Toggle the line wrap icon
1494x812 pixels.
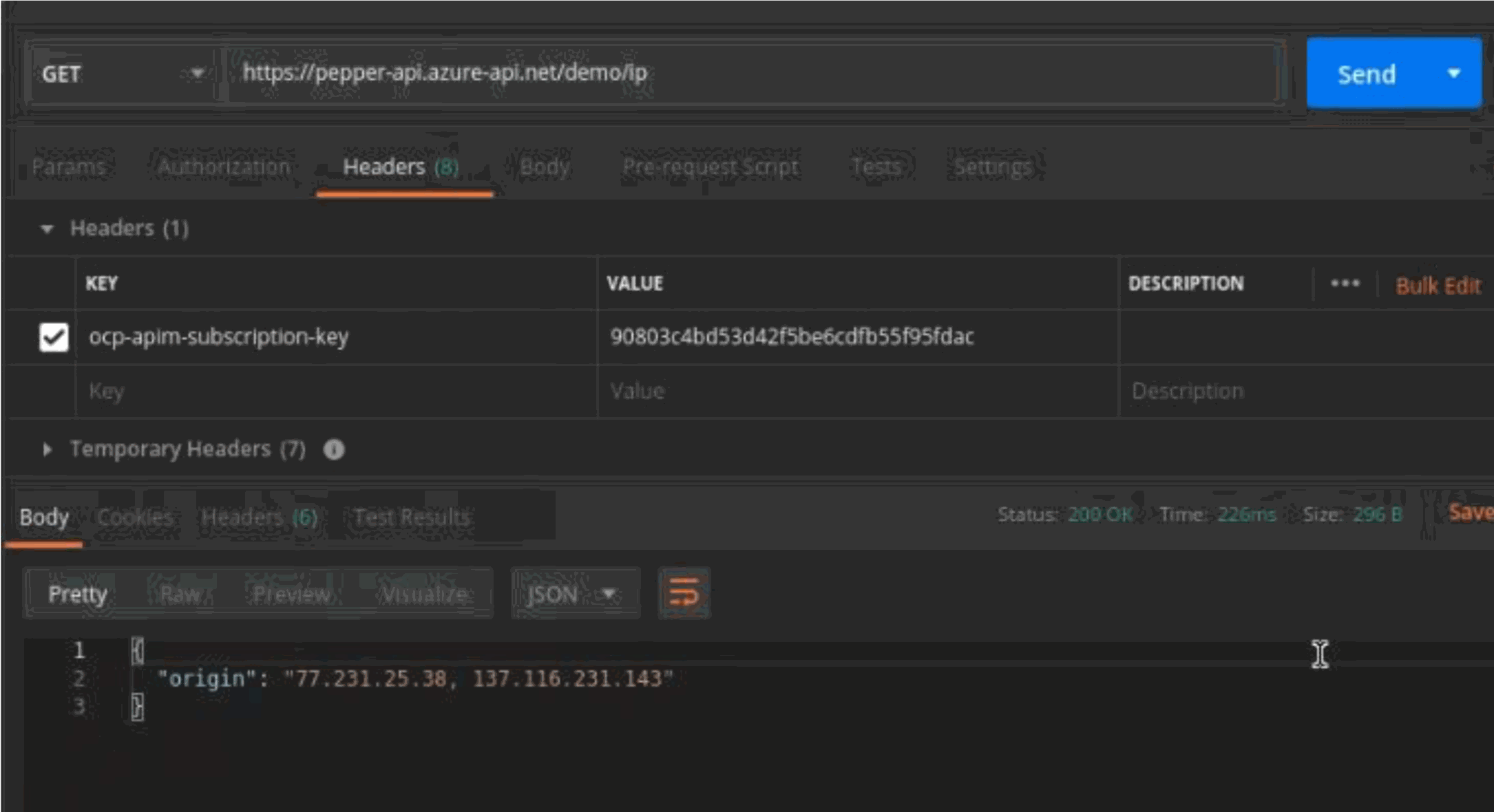click(684, 593)
